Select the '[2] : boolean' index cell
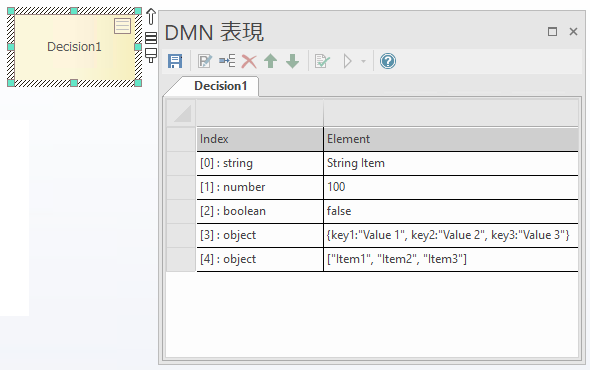The height and width of the screenshot is (370, 590). 260,211
